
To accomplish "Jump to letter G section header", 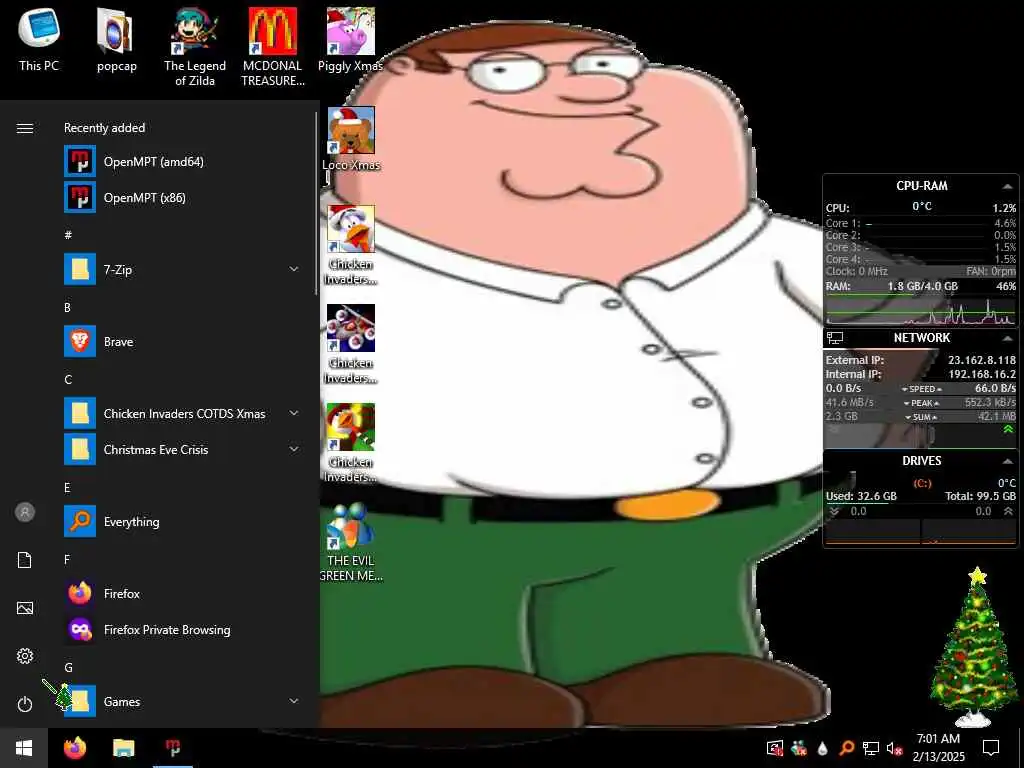I will [x=68, y=667].
